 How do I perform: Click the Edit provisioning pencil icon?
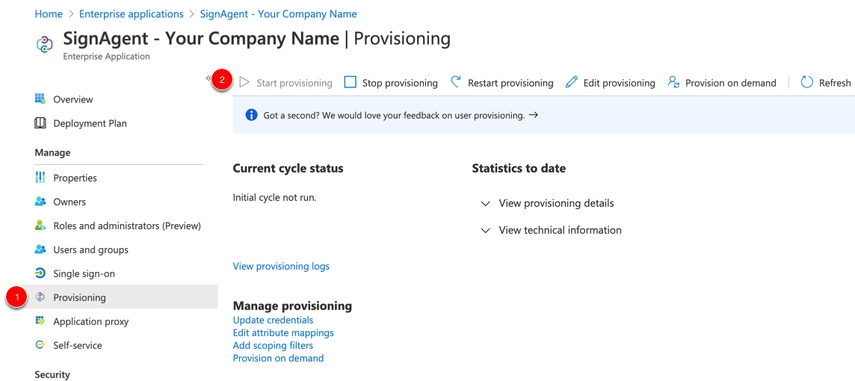tap(571, 83)
